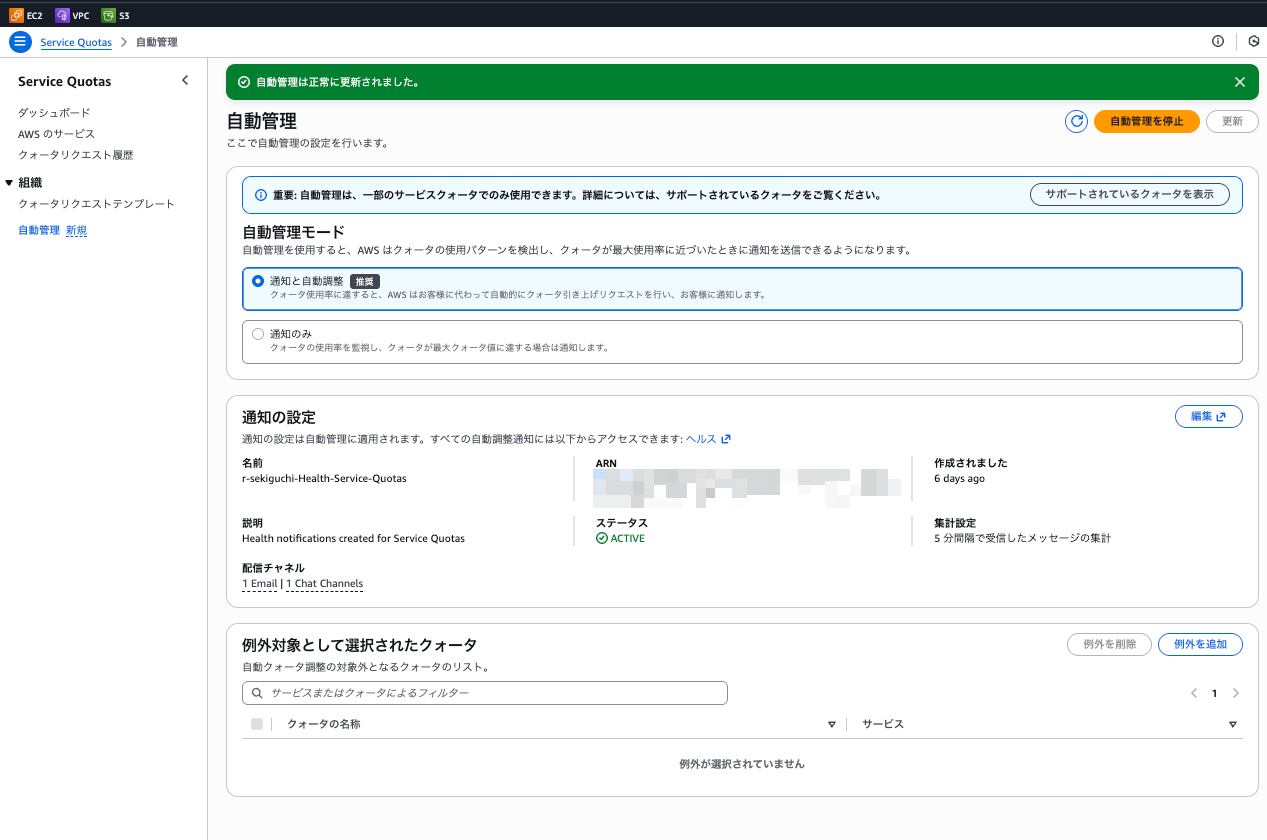Collapse the Service Quotas sidebar
Screen dimensions: 1267x840
point(185,81)
